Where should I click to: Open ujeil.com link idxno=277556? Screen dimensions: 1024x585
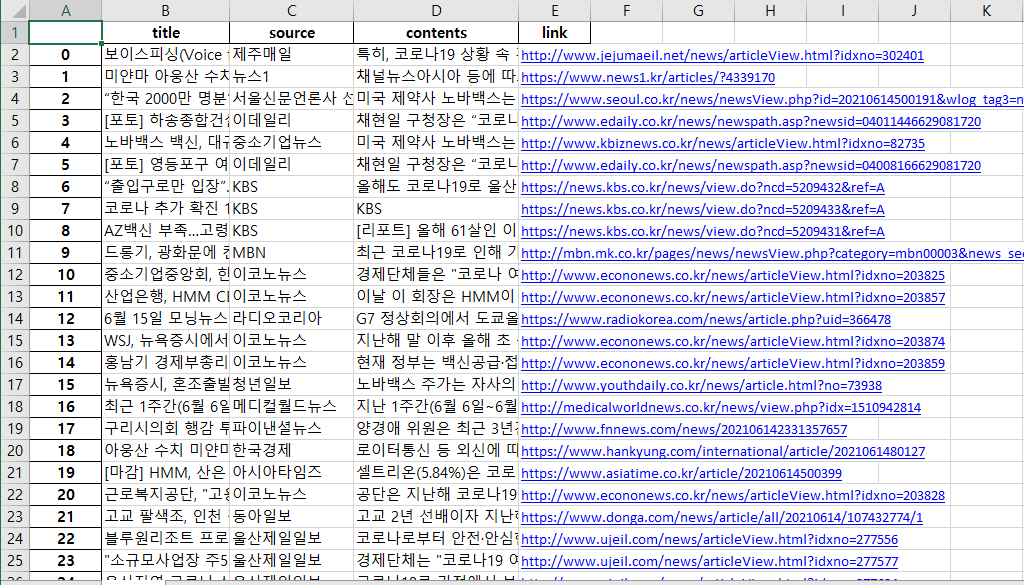(x=709, y=540)
